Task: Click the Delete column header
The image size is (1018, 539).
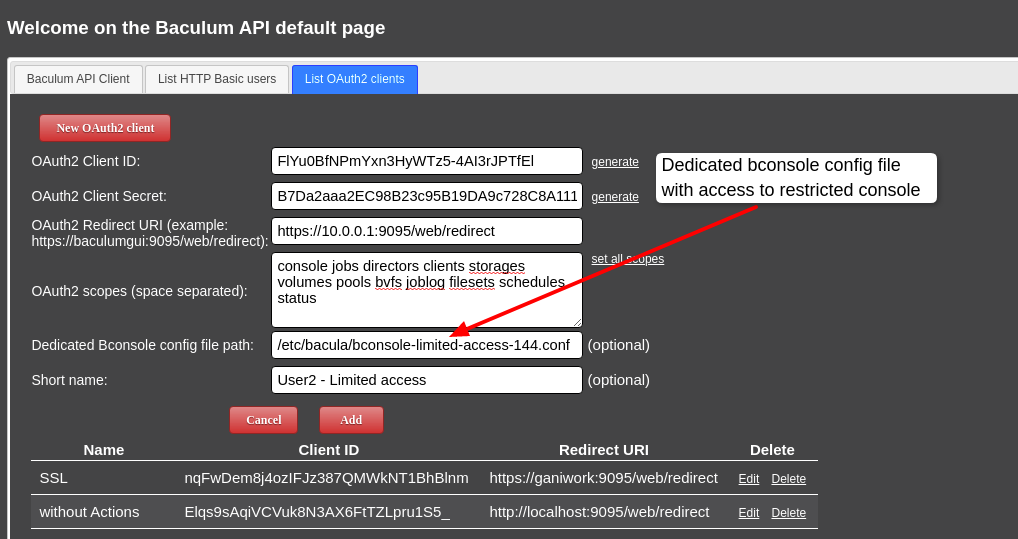Action: (772, 450)
